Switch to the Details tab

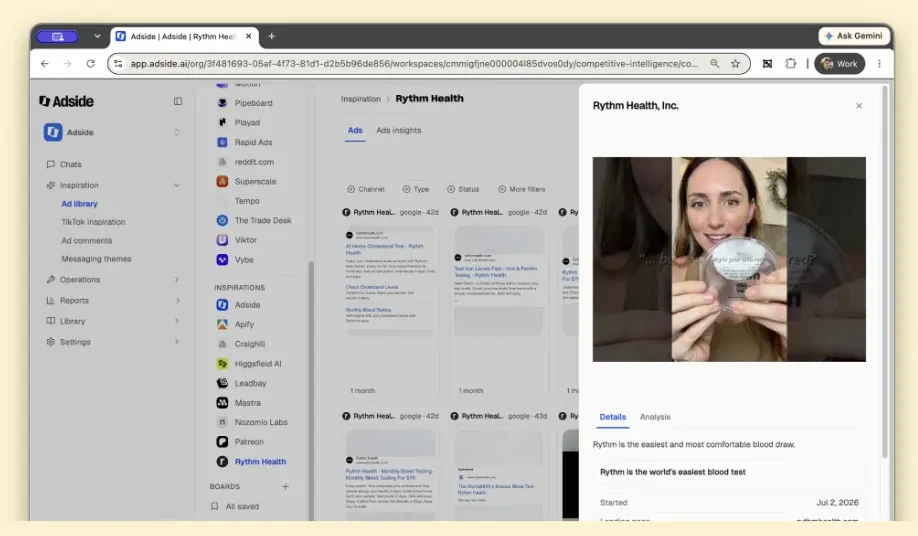pos(612,417)
